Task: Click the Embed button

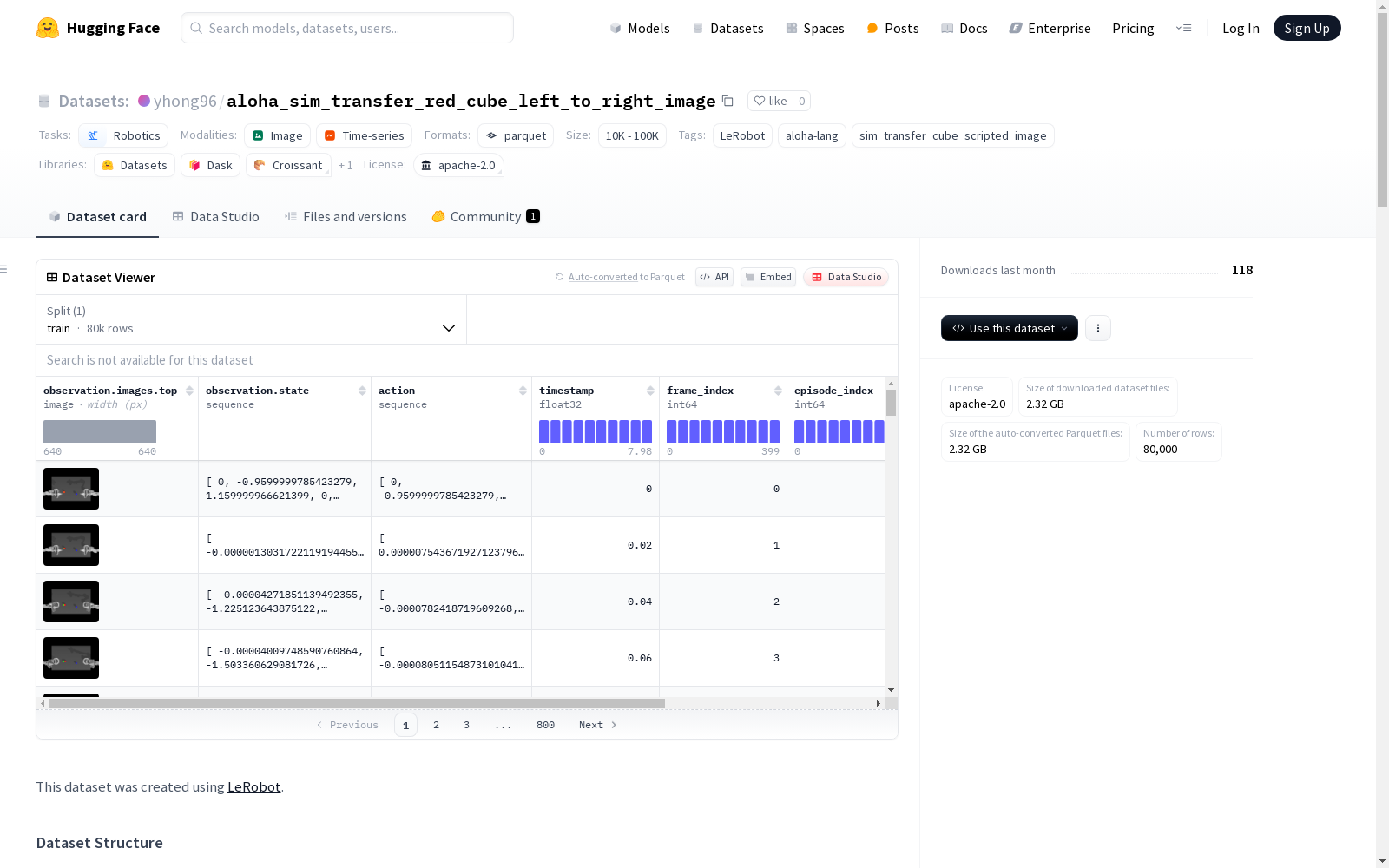Action: 768,277
